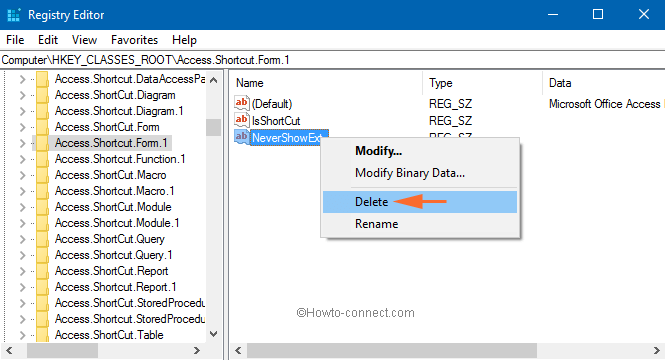Expand the Access.Shortcut.Form.1 tree node
665x360 pixels.
click(x=23, y=143)
